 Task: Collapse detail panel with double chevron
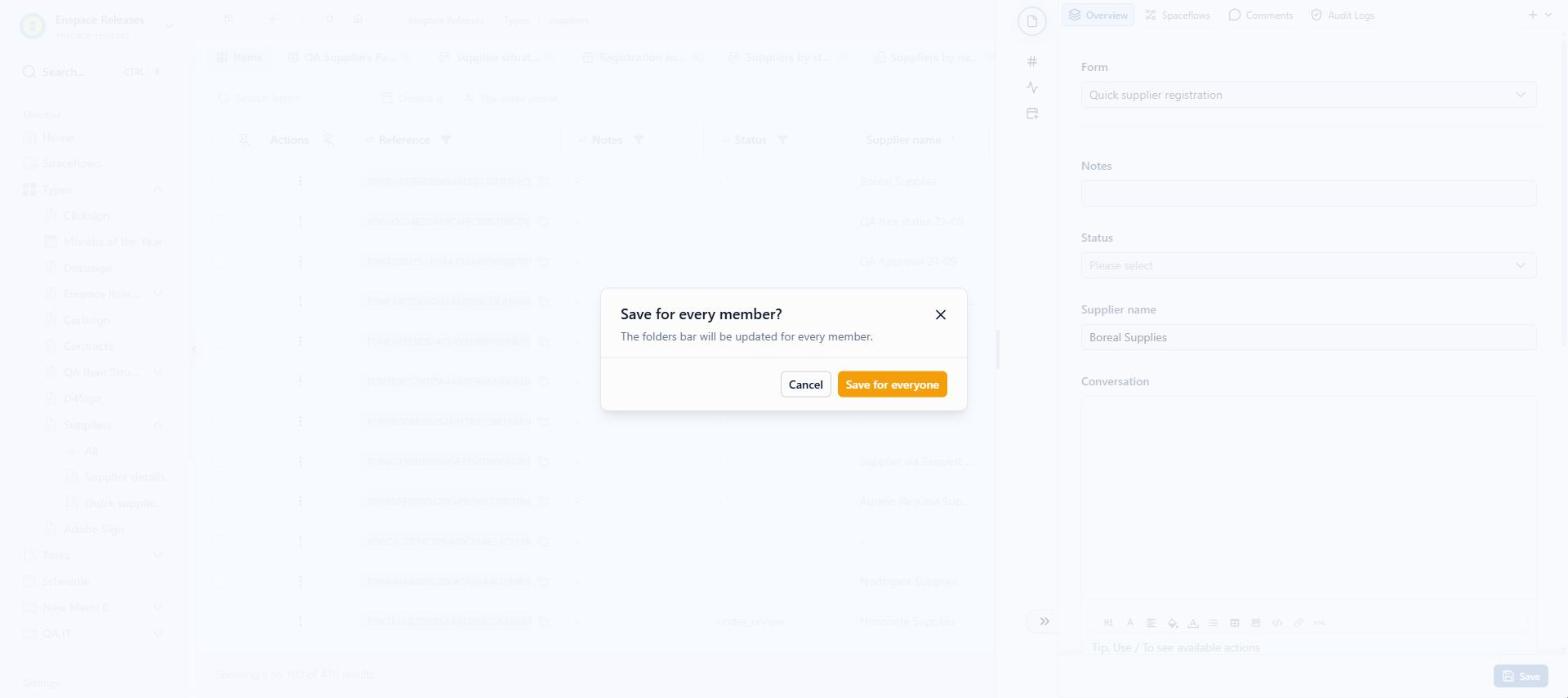1044,622
